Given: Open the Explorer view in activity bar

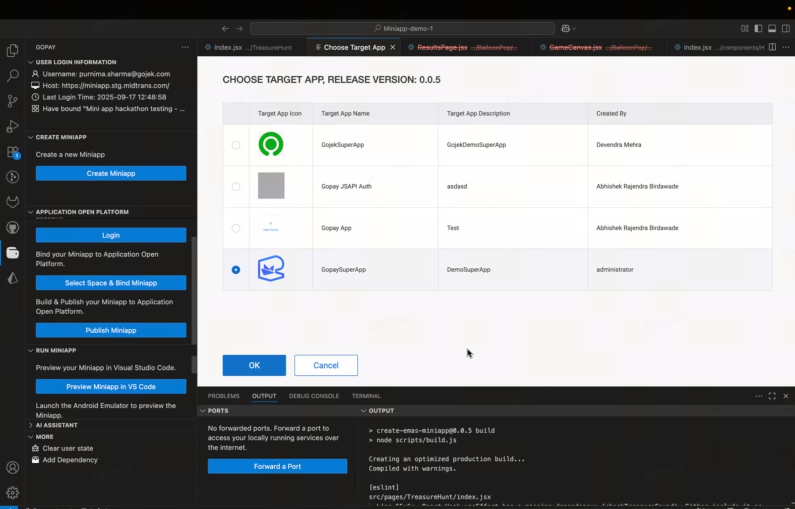Looking at the screenshot, I should pos(13,50).
